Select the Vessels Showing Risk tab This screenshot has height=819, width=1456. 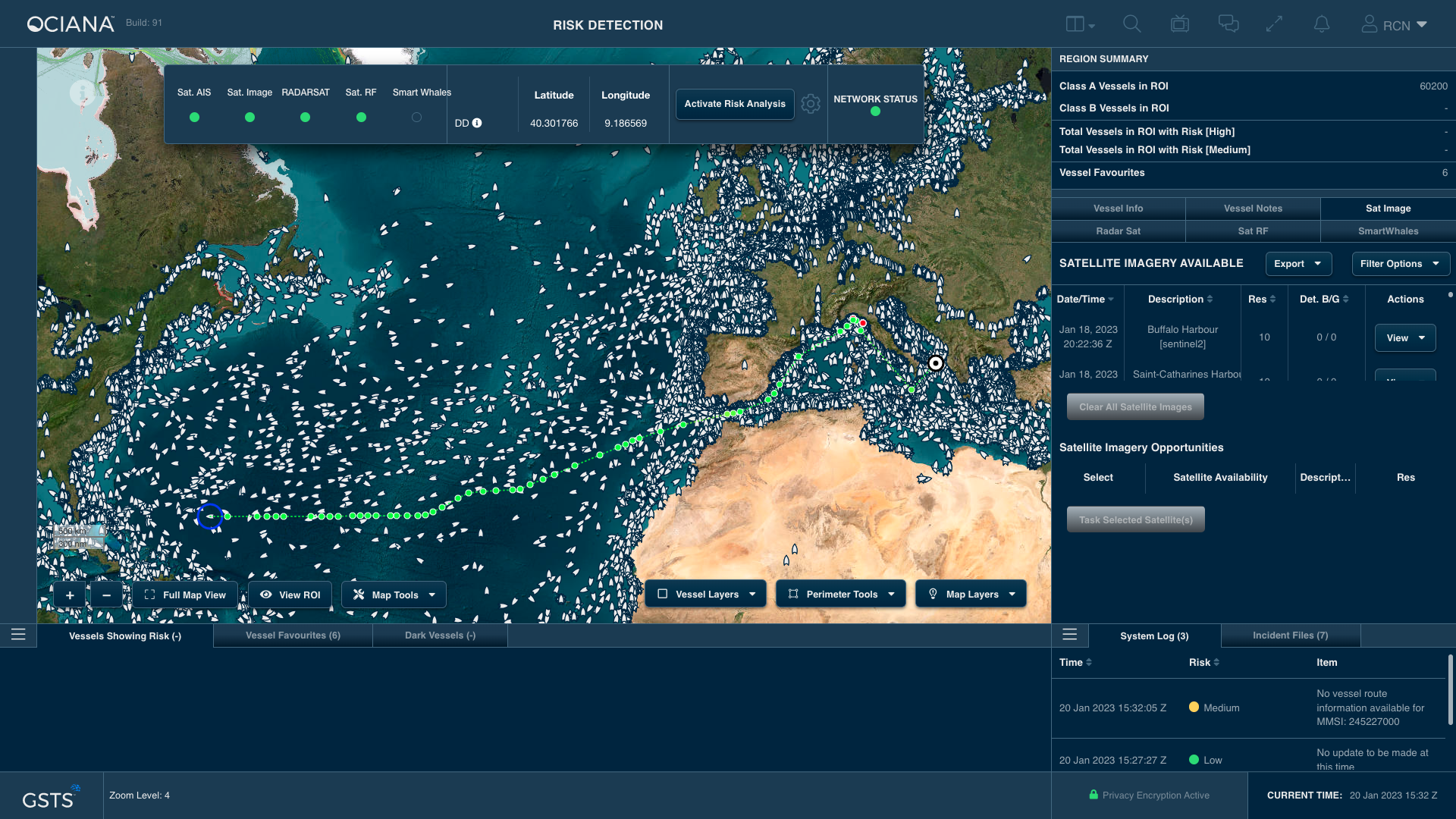click(x=125, y=635)
